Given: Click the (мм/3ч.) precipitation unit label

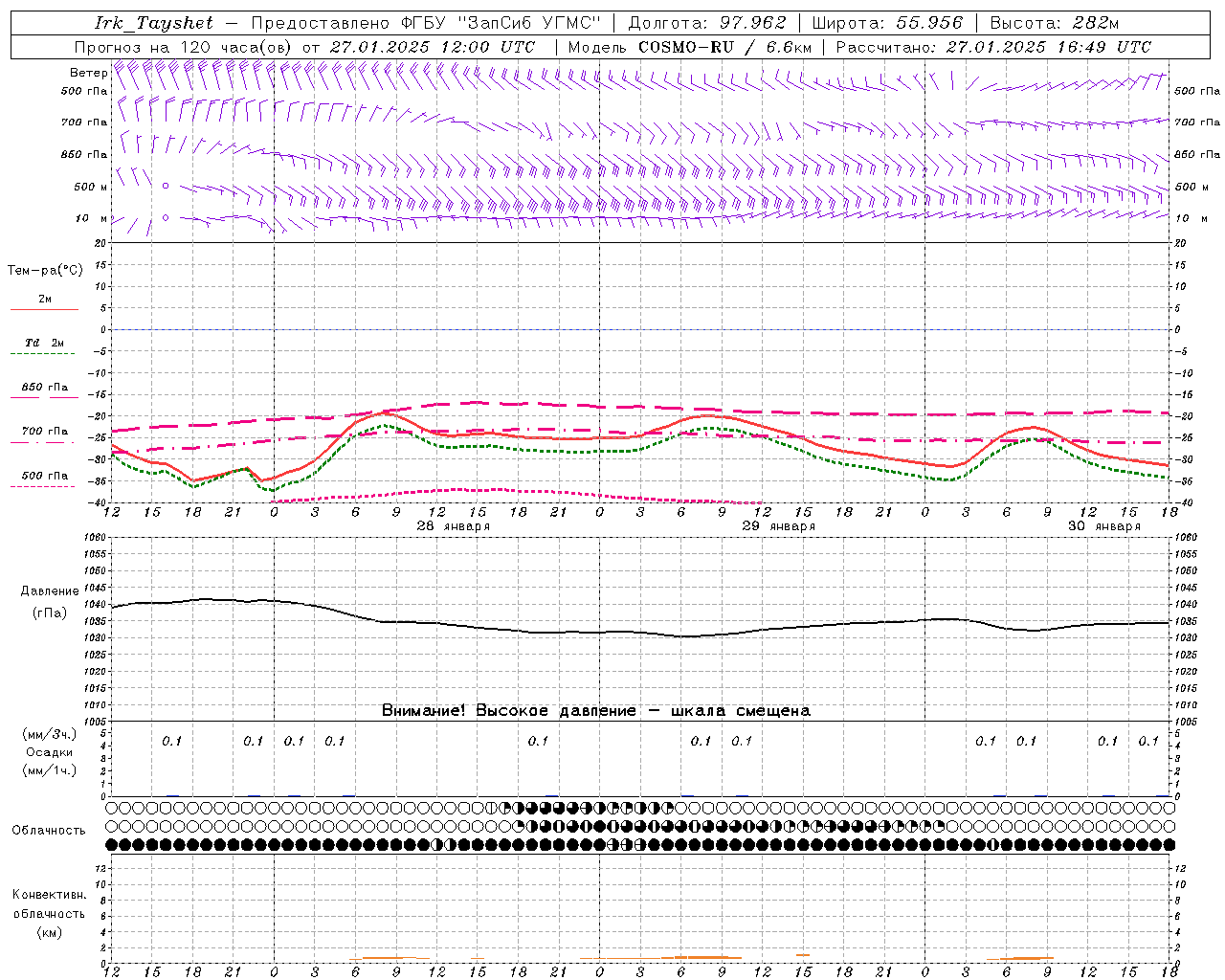Looking at the screenshot, I should (x=50, y=734).
